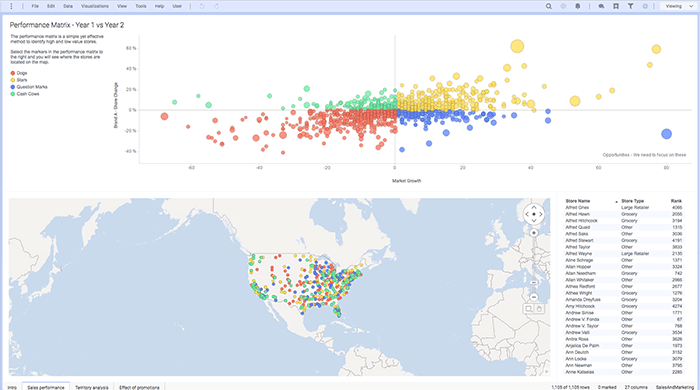Open the filters funnel icon
Screen dimensions: 700x390
pyautogui.click(x=630, y=6)
